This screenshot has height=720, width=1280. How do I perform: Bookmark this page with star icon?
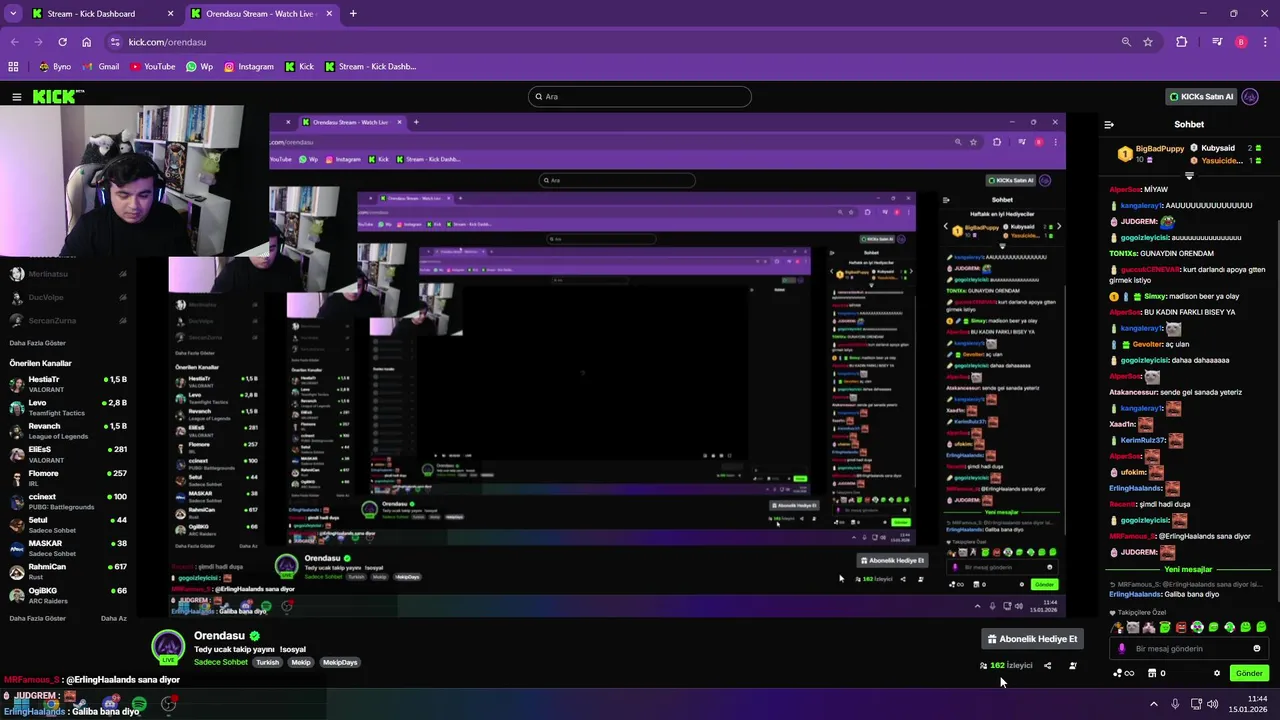click(x=1148, y=42)
